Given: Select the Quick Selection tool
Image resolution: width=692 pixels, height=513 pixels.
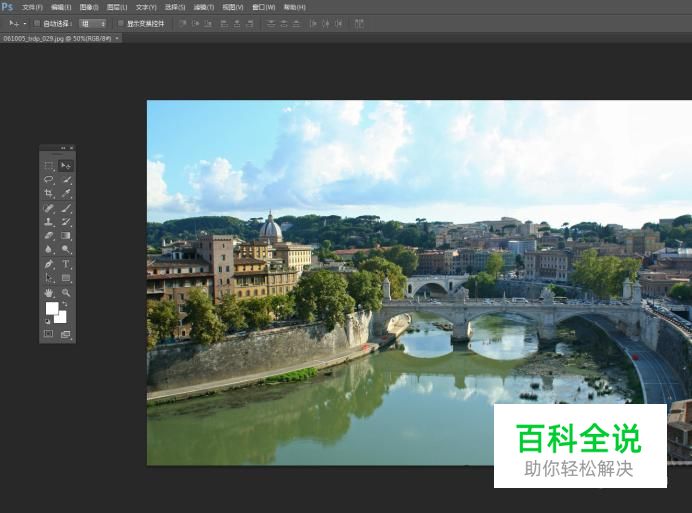Looking at the screenshot, I should point(66,180).
